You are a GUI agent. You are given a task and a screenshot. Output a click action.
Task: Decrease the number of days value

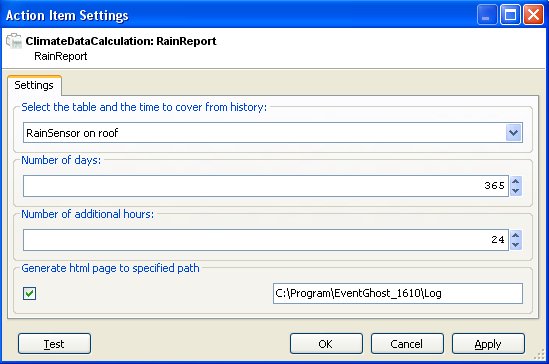click(x=516, y=191)
